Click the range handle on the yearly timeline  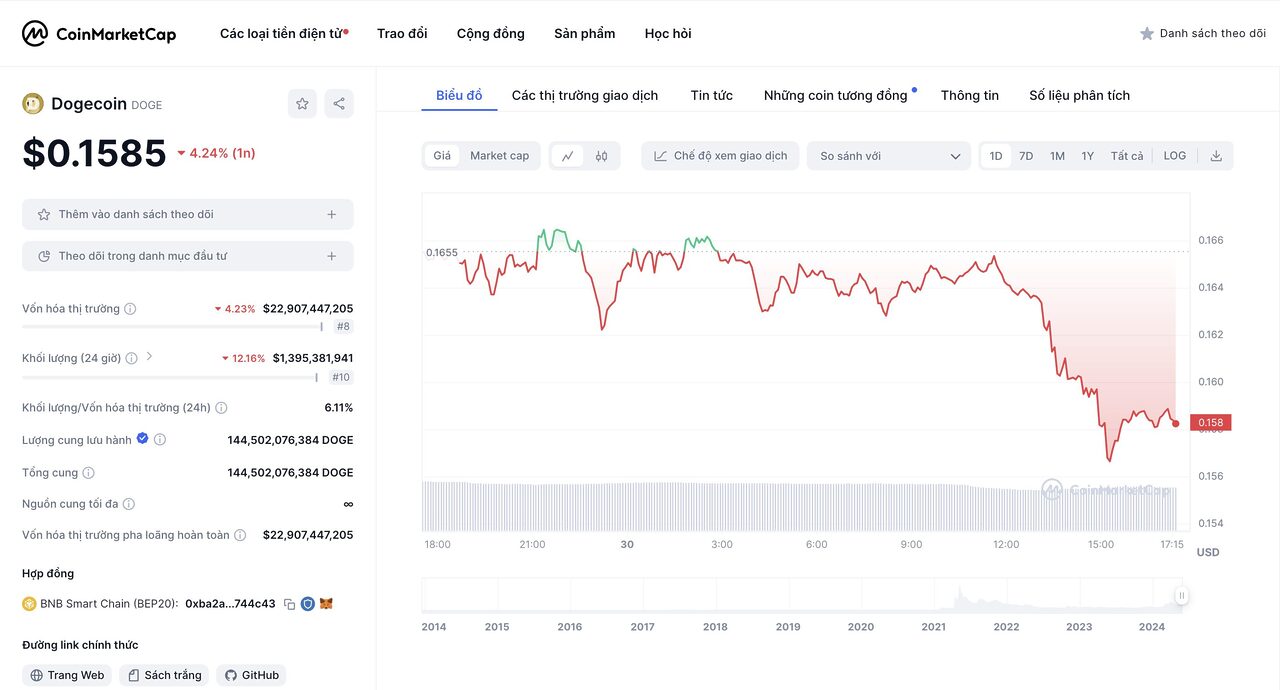click(1181, 596)
